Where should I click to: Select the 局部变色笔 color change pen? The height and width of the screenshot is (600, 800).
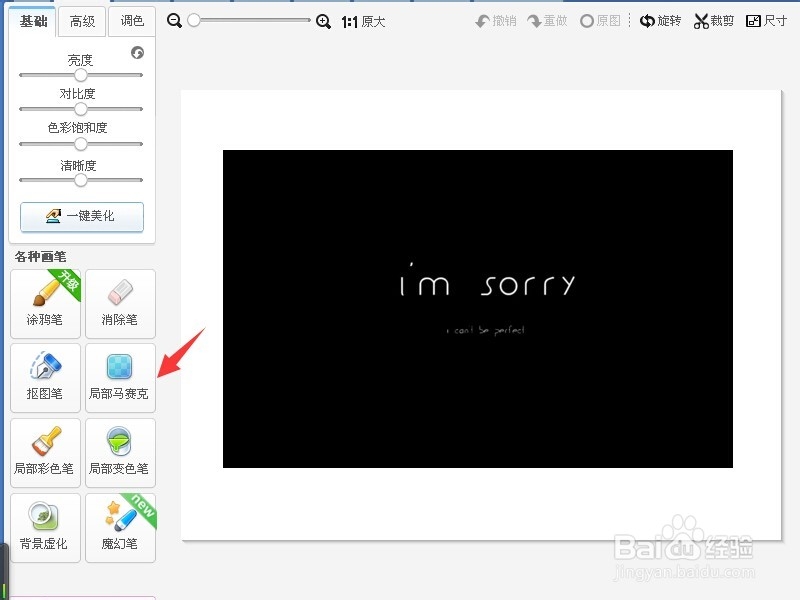coord(120,453)
